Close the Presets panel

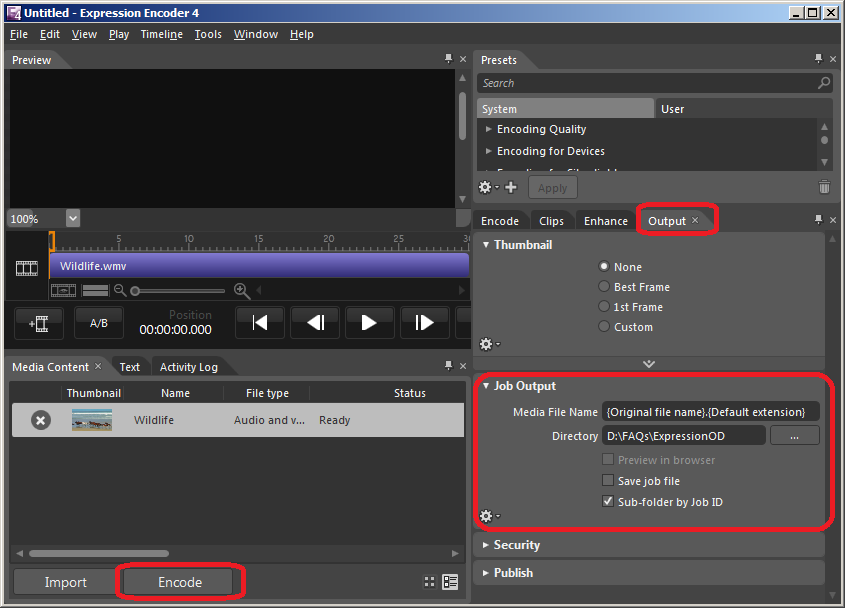[x=833, y=59]
